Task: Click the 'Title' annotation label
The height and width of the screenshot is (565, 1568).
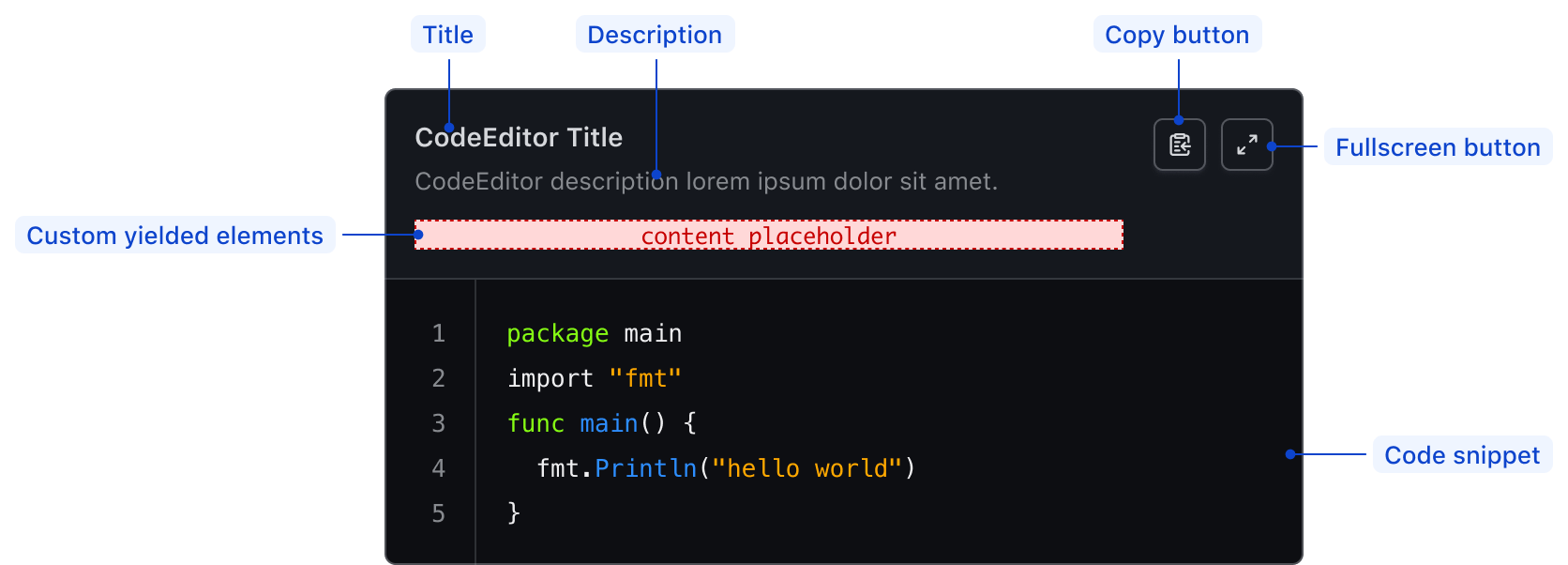Action: [447, 35]
